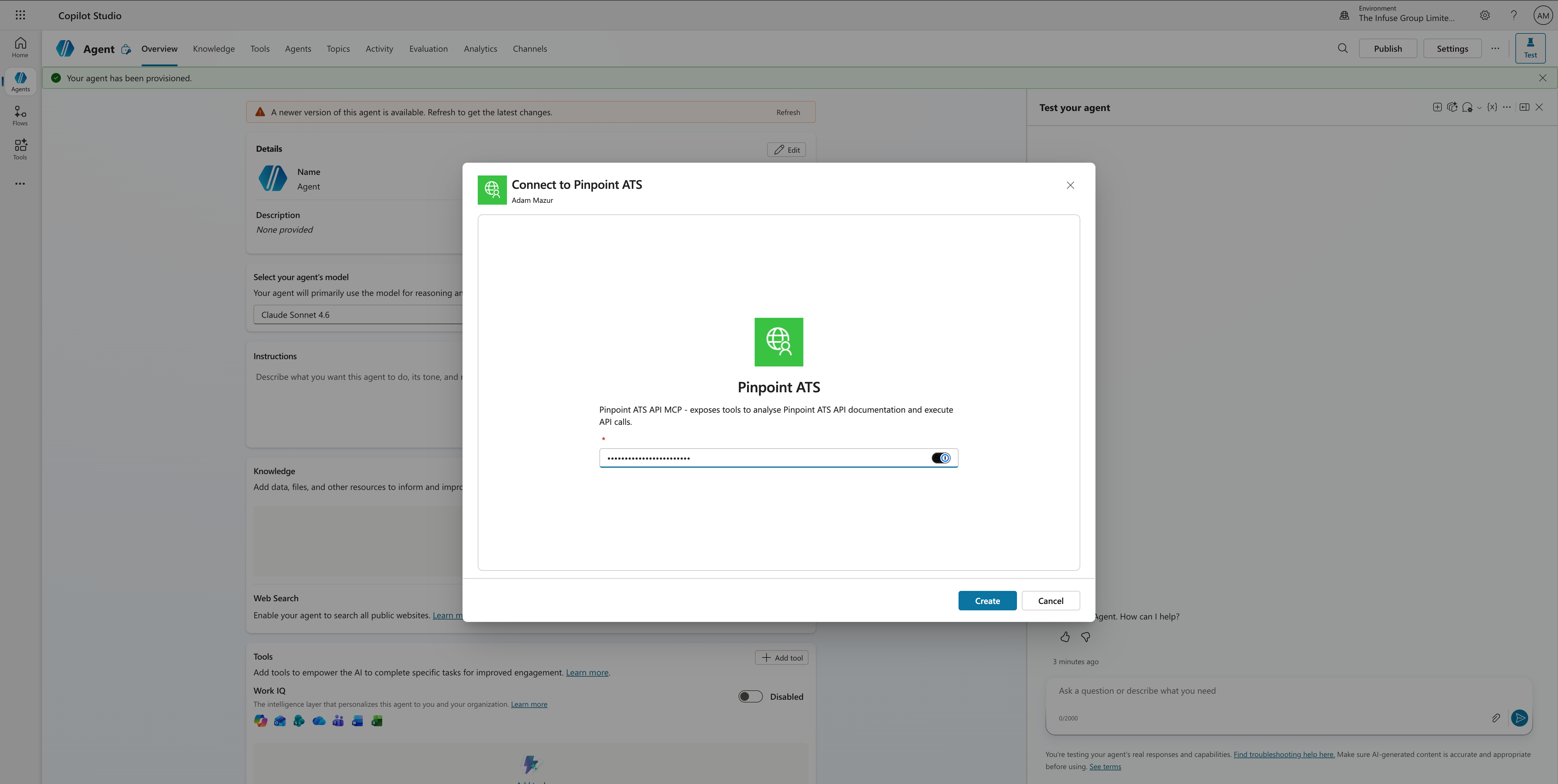This screenshot has width=1558, height=784.
Task: Click the Pinpoint ATS dialog header icon
Action: click(x=492, y=190)
